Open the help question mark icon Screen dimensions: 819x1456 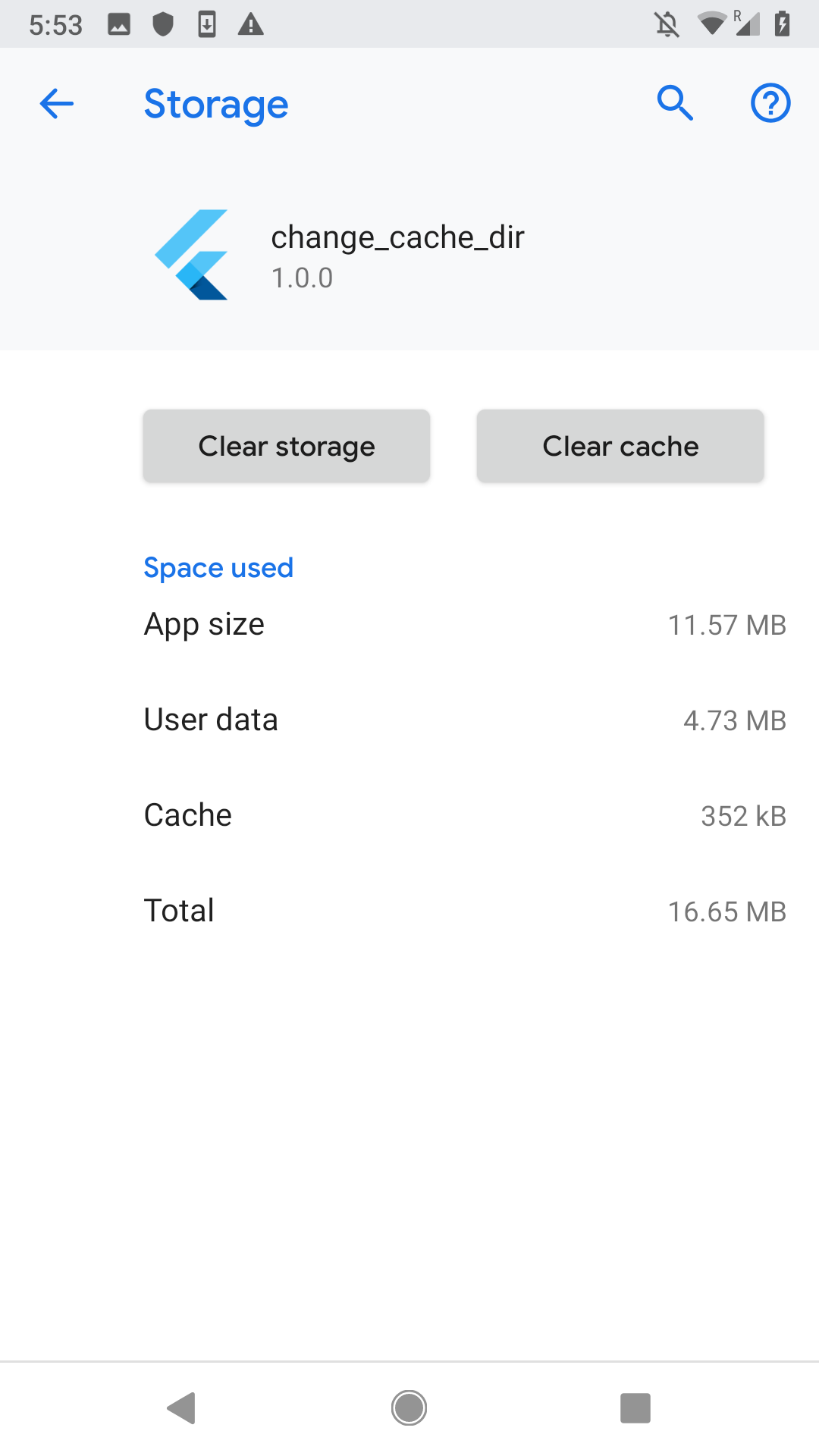click(x=770, y=103)
